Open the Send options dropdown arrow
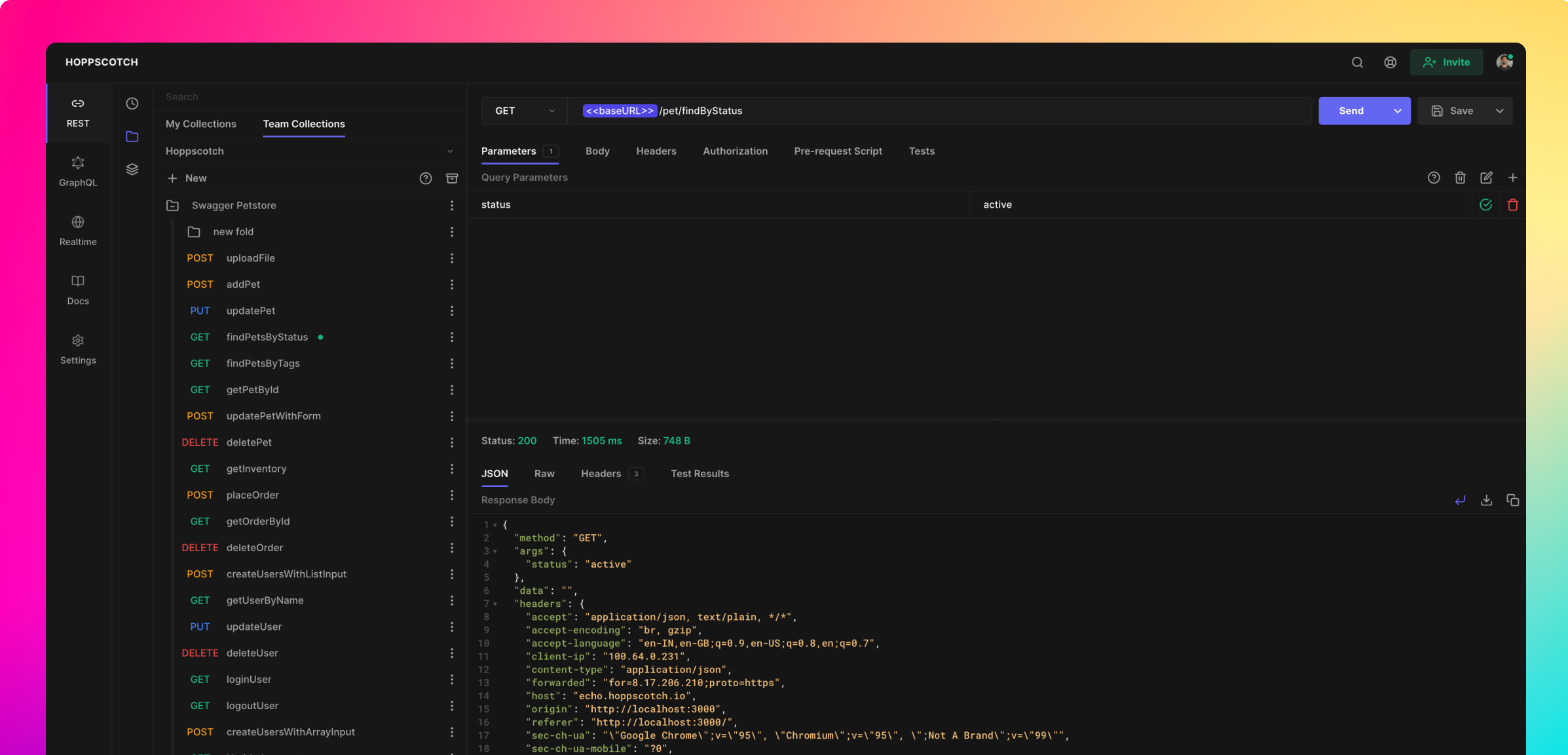The height and width of the screenshot is (755, 1568). click(x=1397, y=111)
